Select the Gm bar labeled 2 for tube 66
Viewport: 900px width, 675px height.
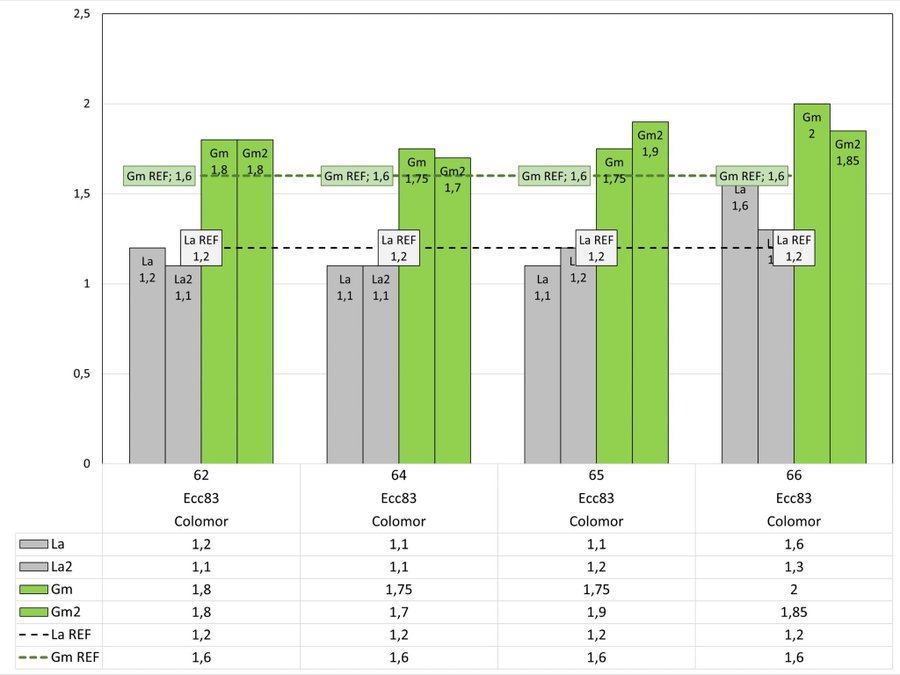(811, 300)
